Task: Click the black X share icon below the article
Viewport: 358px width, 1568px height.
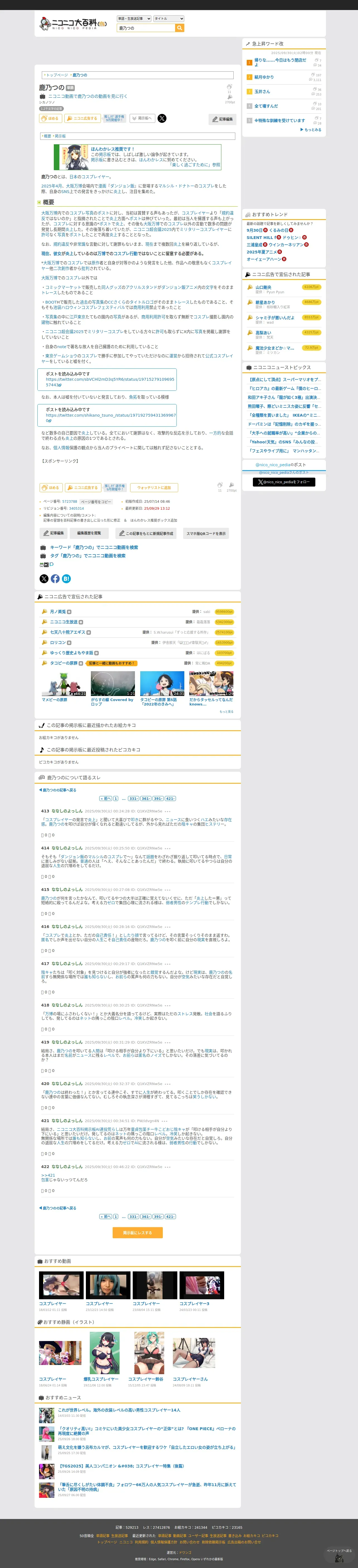Action: (44, 579)
